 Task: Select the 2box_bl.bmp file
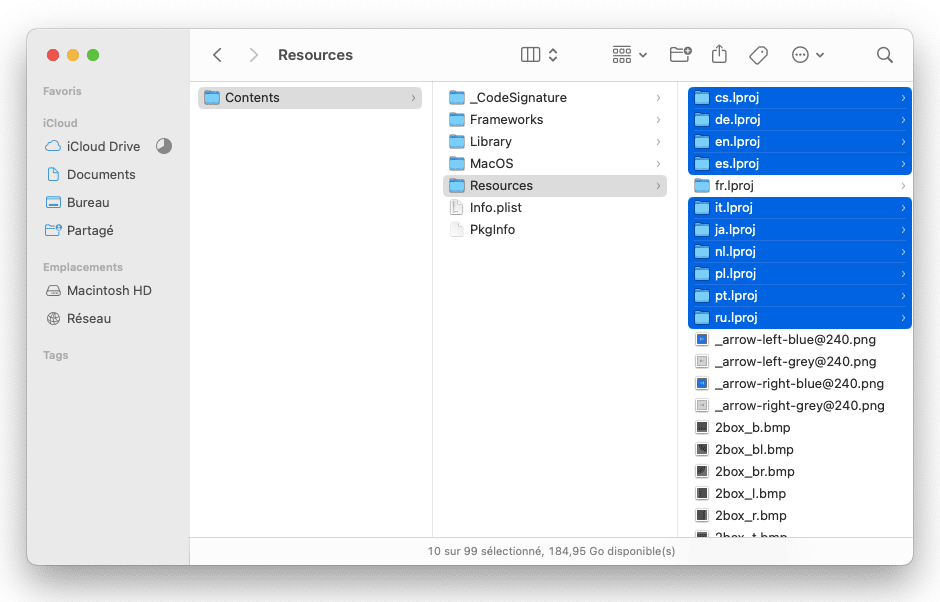point(800,450)
